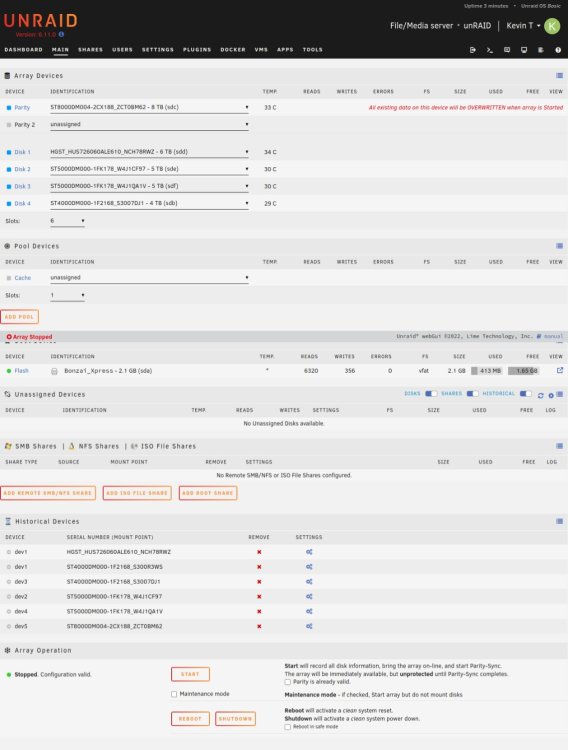Go to the Dashboard tab

[23, 50]
